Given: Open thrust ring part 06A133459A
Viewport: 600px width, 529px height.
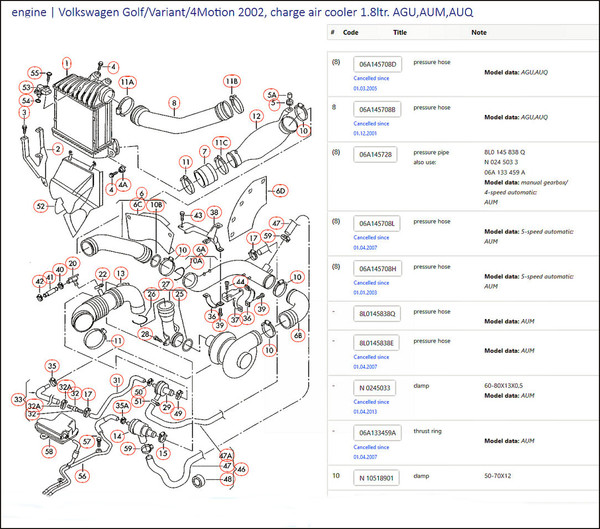Looking at the screenshot, I should click(x=378, y=432).
